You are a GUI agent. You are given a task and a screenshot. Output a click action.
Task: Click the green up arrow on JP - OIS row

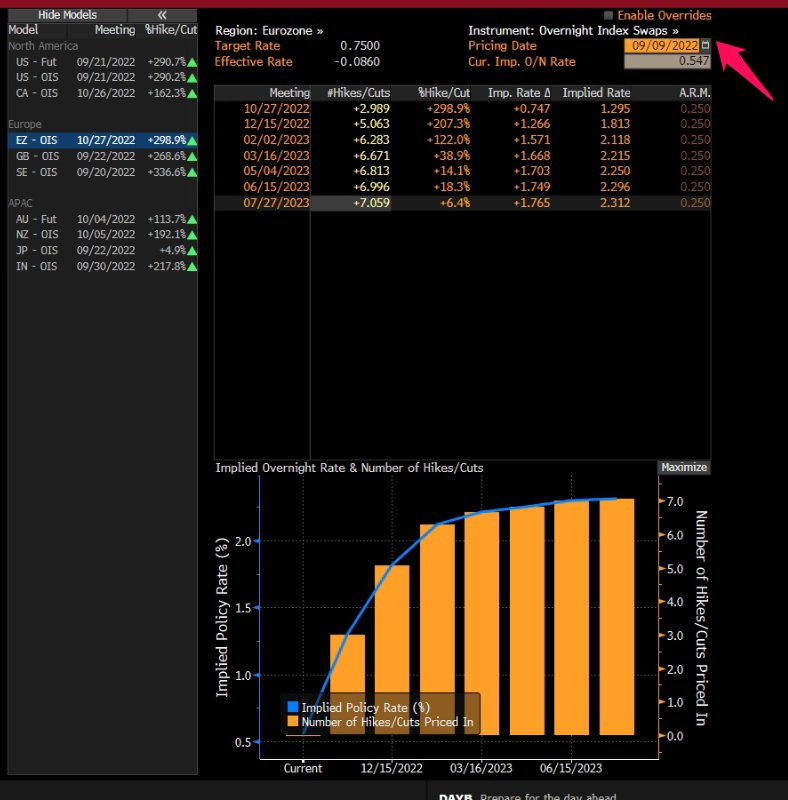click(x=192, y=251)
